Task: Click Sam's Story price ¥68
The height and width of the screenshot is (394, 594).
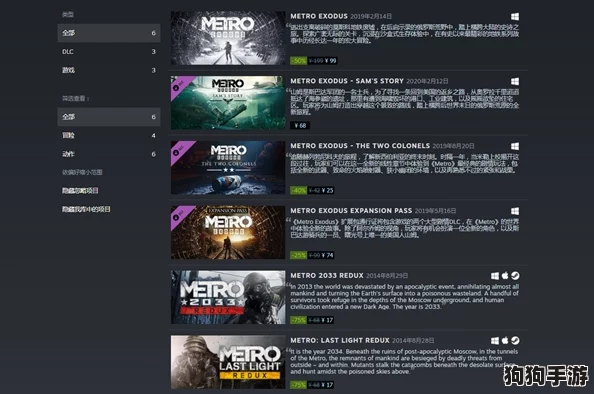Action: pos(300,125)
